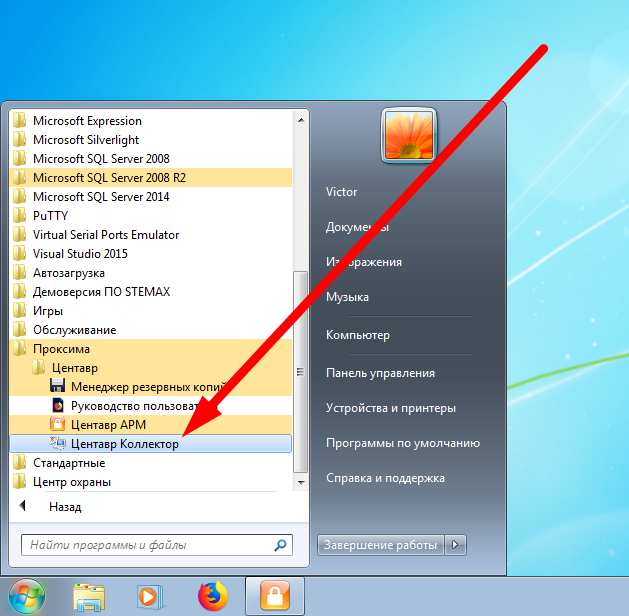Image resolution: width=629 pixels, height=616 pixels.
Task: Open Документы from the Start menu
Action: [357, 227]
